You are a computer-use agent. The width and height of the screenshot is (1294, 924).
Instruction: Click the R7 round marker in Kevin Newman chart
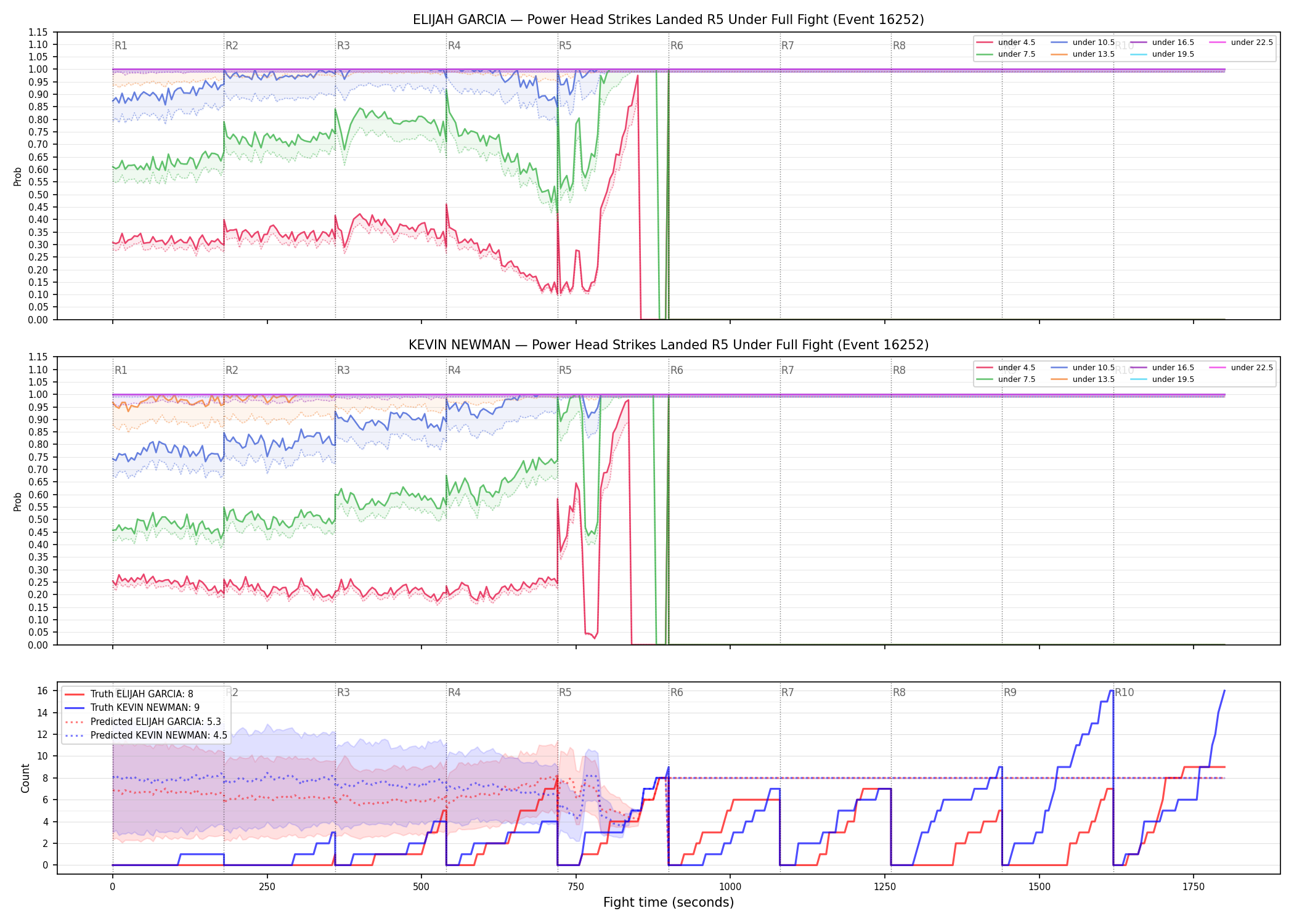pyautogui.click(x=787, y=370)
